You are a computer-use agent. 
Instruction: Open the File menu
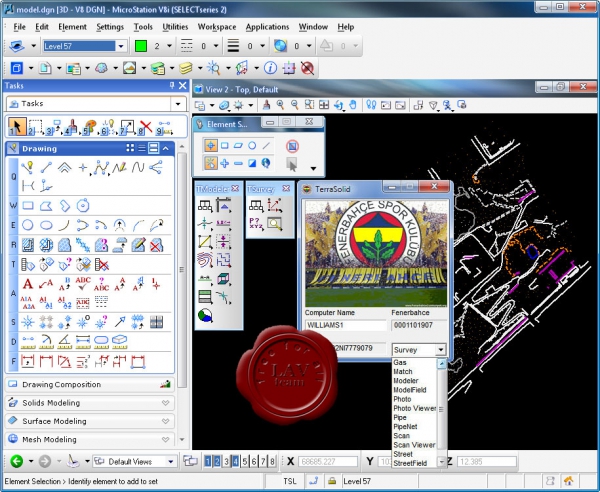tap(20, 27)
